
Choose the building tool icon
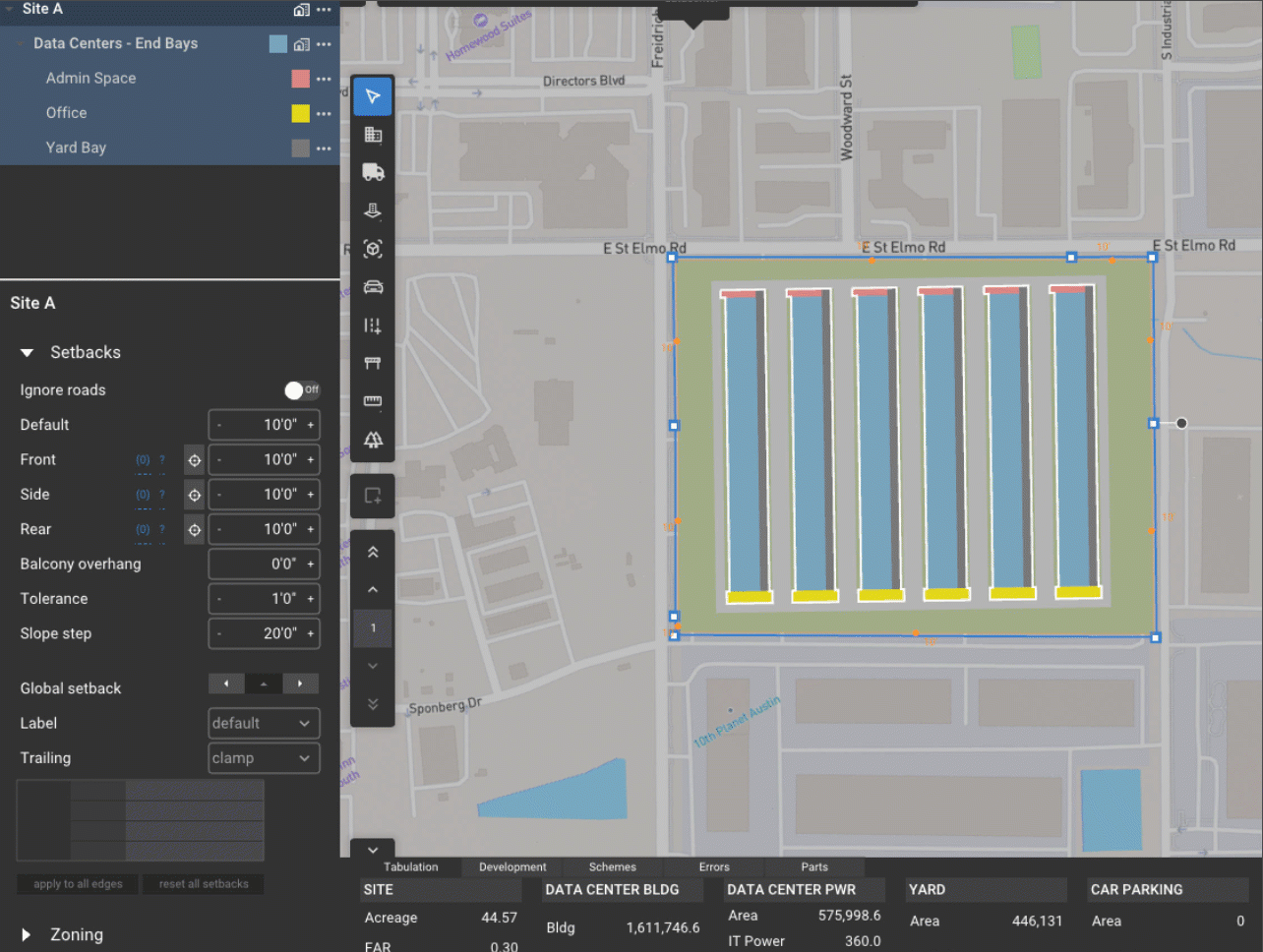pos(373,135)
